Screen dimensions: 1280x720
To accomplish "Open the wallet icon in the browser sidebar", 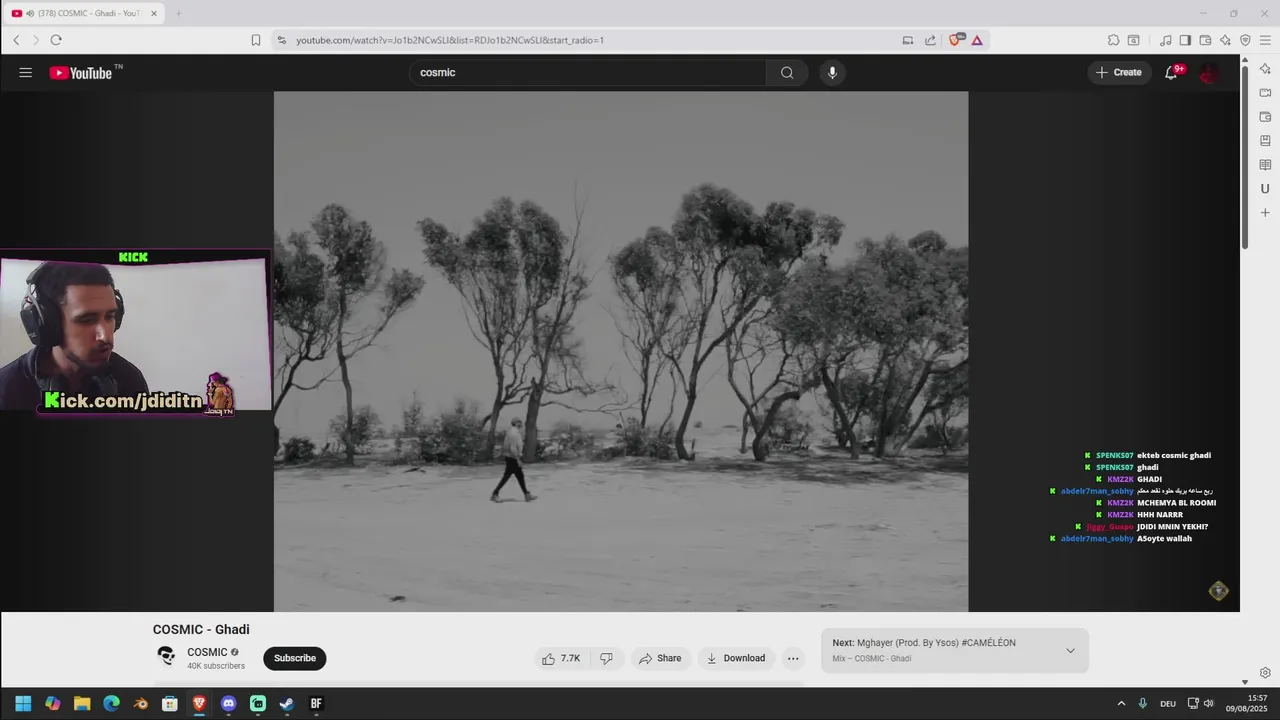I will click(x=1265, y=117).
